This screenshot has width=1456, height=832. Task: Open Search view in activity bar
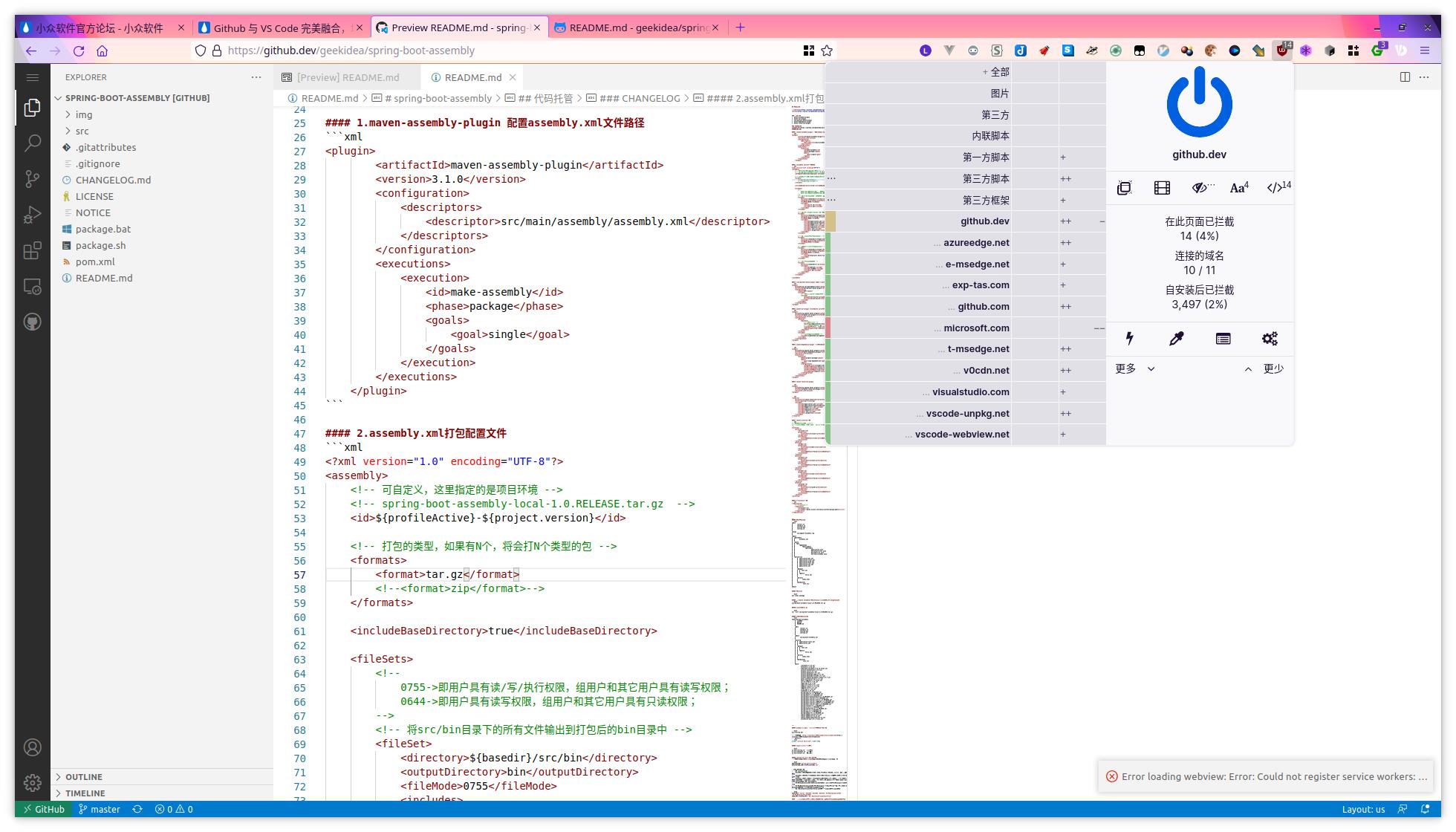[x=32, y=143]
